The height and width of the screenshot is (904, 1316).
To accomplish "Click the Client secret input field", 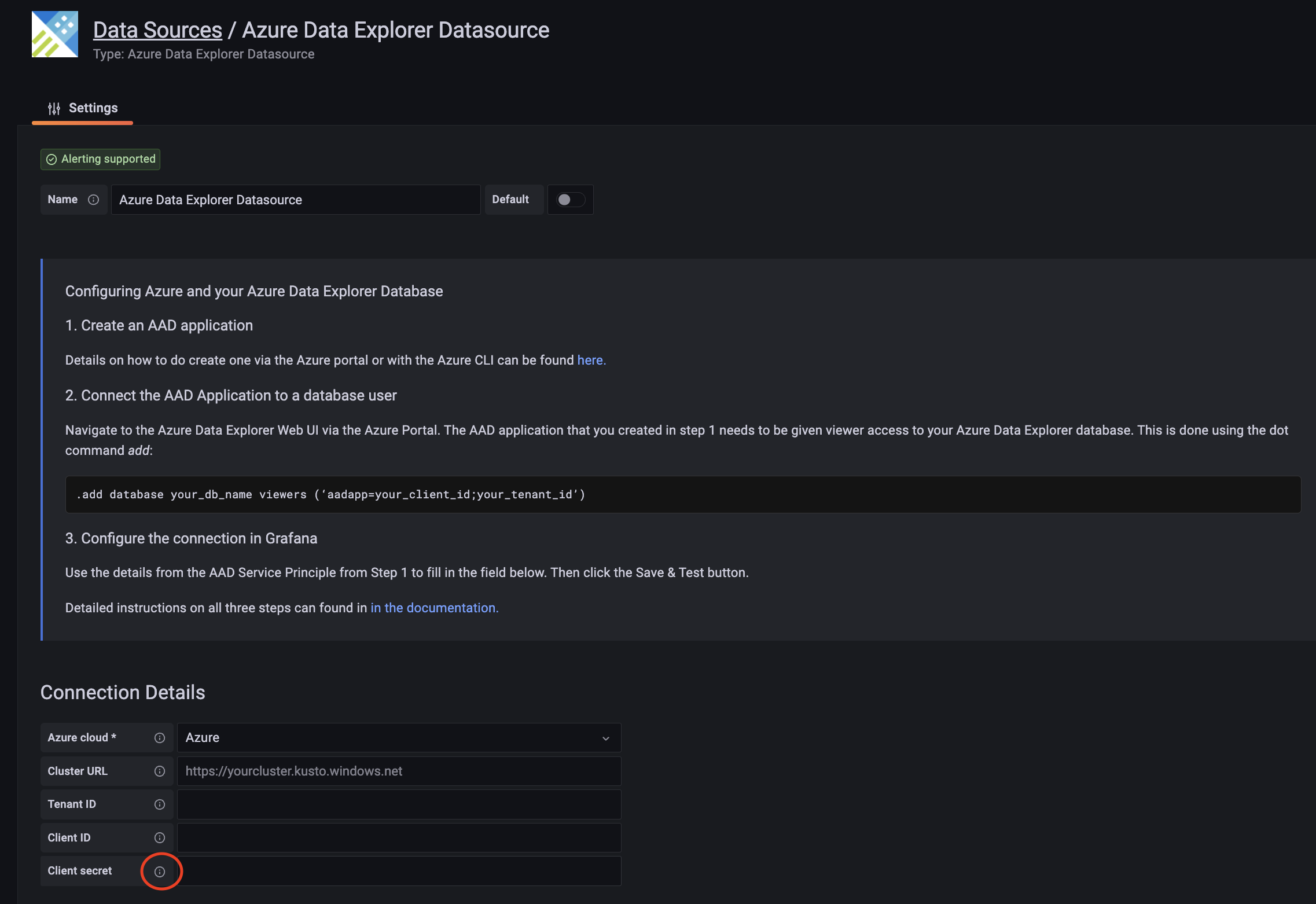I will click(x=398, y=870).
